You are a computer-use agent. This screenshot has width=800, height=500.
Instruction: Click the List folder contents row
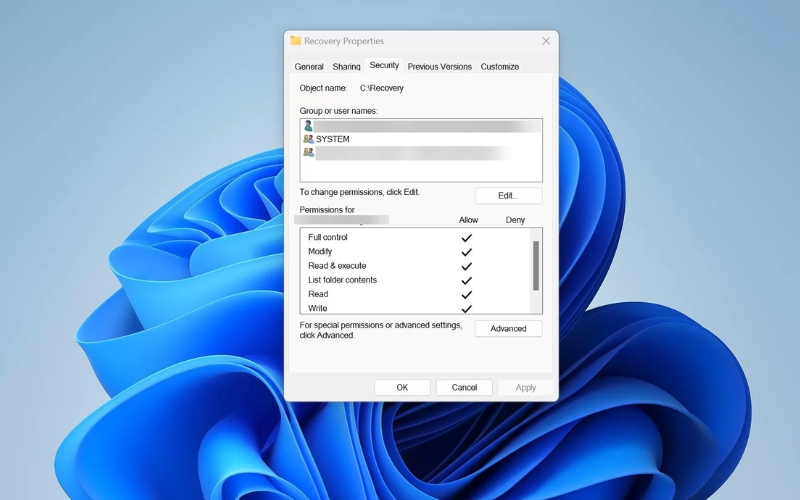(415, 280)
